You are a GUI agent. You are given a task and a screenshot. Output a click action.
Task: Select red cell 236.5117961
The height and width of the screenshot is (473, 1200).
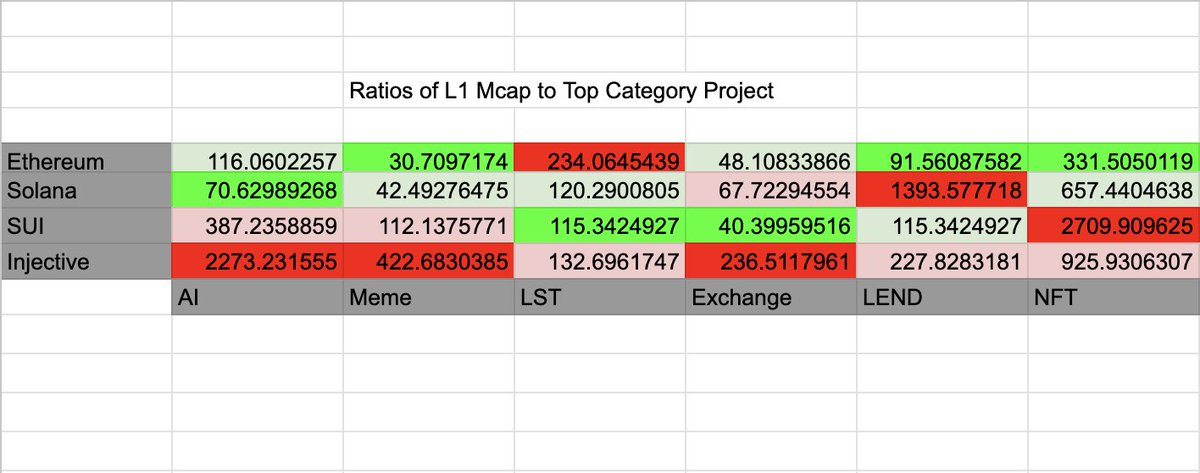pos(771,263)
